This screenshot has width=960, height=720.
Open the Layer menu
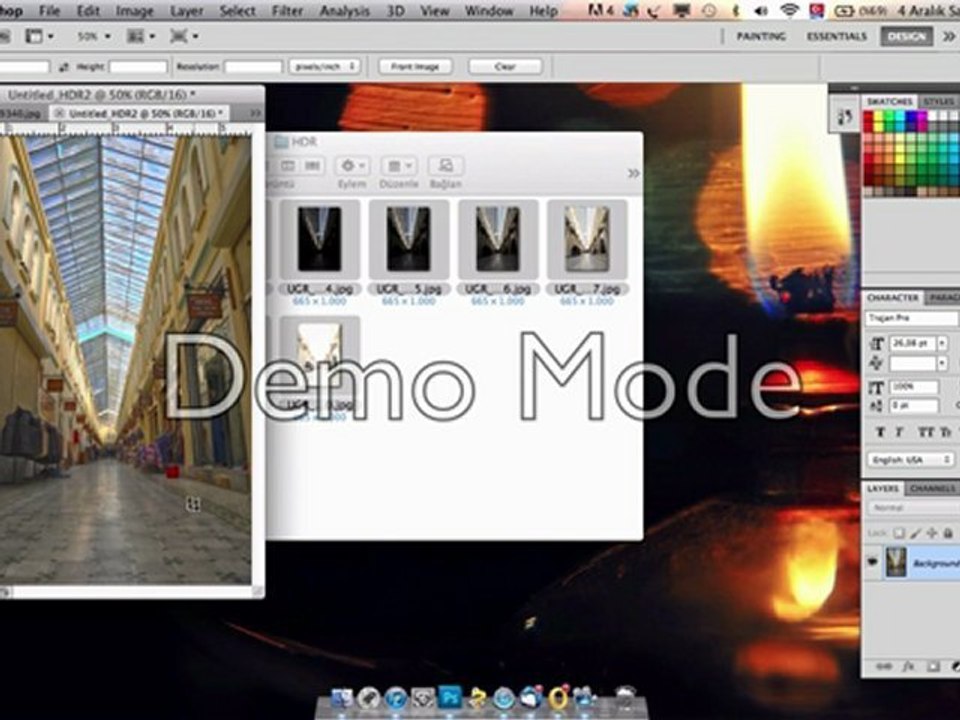pos(187,11)
